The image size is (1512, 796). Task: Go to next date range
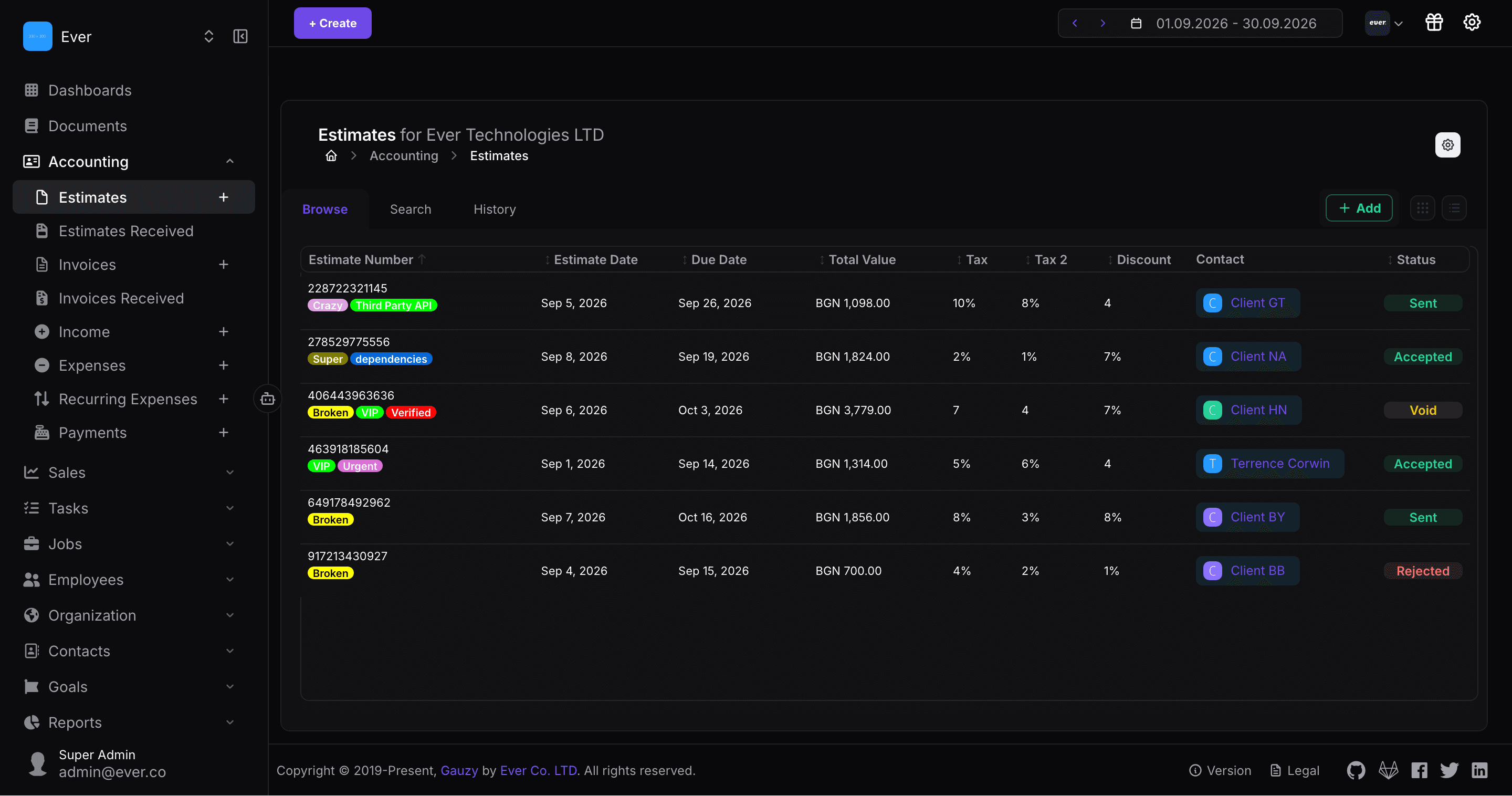(1102, 23)
